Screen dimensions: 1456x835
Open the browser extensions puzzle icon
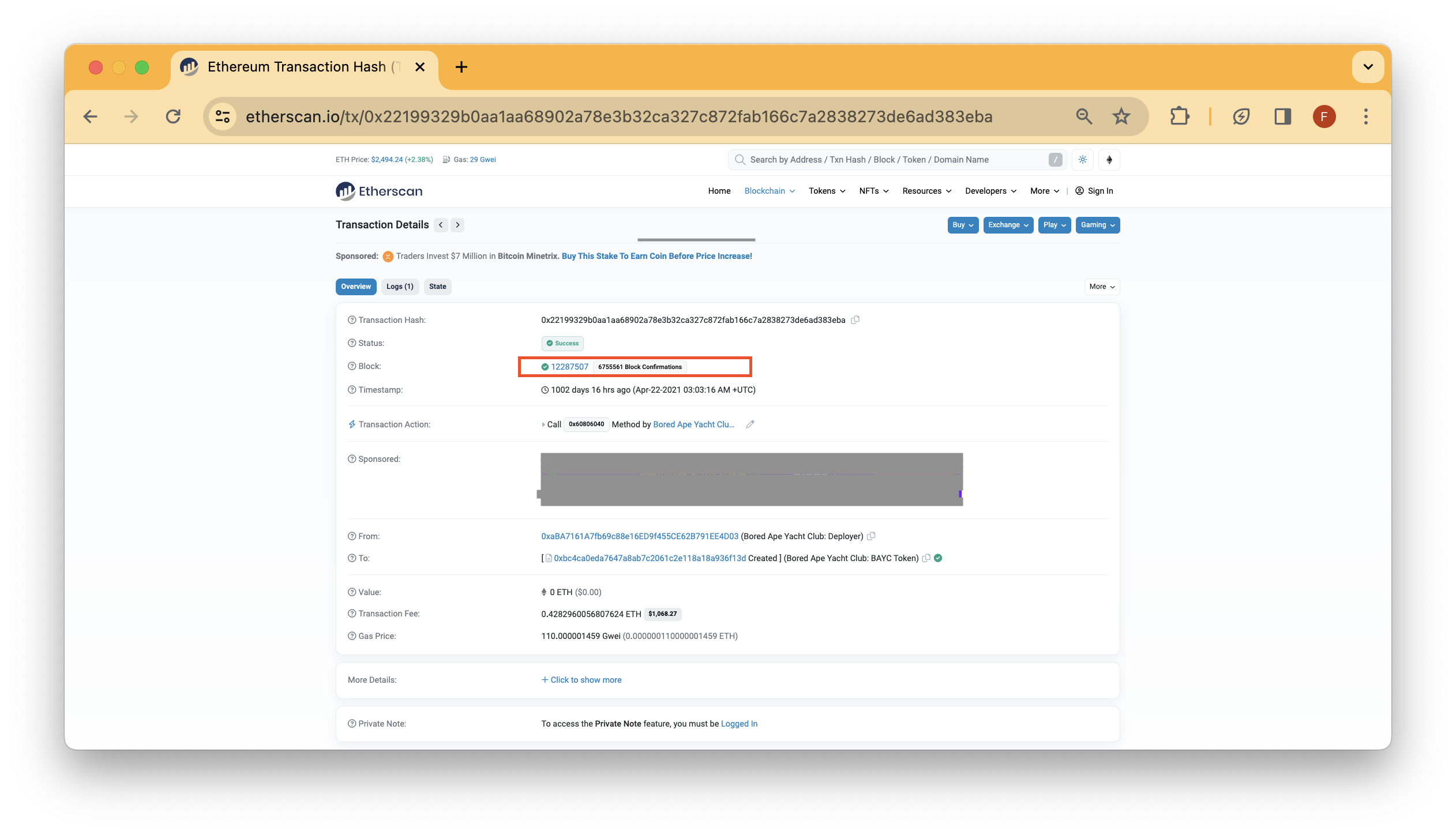pos(1180,116)
